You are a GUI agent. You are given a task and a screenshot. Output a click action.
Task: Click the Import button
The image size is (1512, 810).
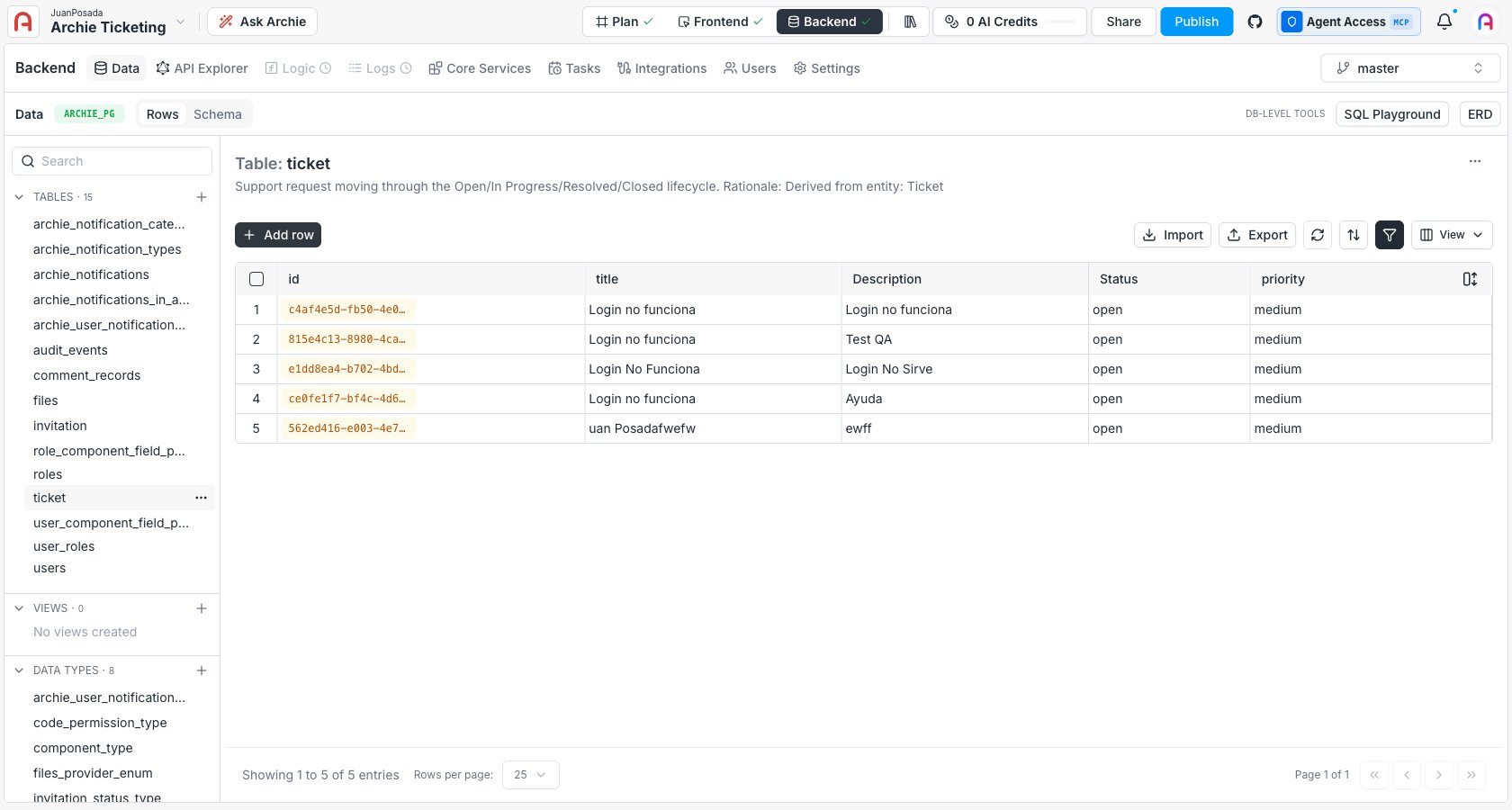pyautogui.click(x=1173, y=235)
